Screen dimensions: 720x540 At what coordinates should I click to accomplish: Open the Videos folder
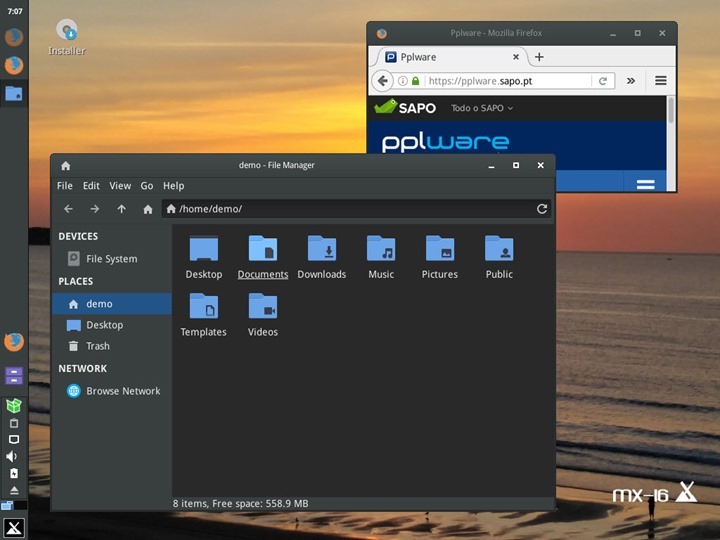[262, 307]
